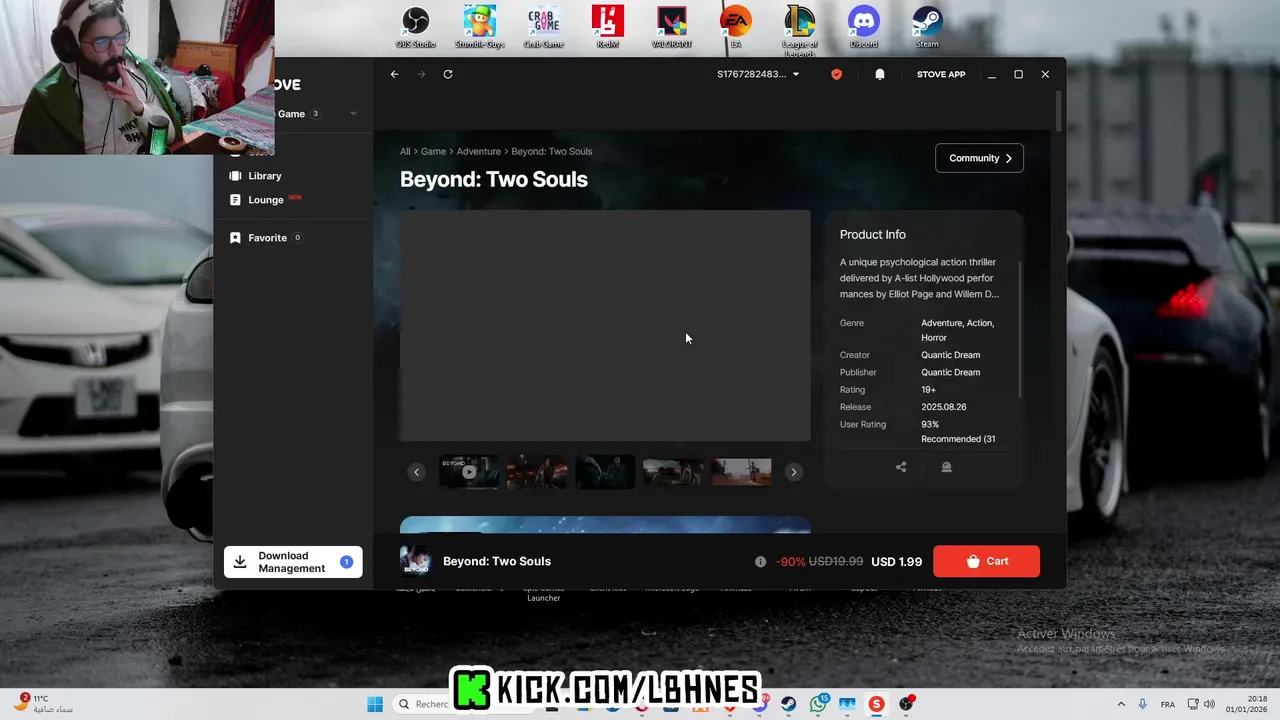
Task: Click the 93% Recommended user rating
Action: tap(958, 431)
